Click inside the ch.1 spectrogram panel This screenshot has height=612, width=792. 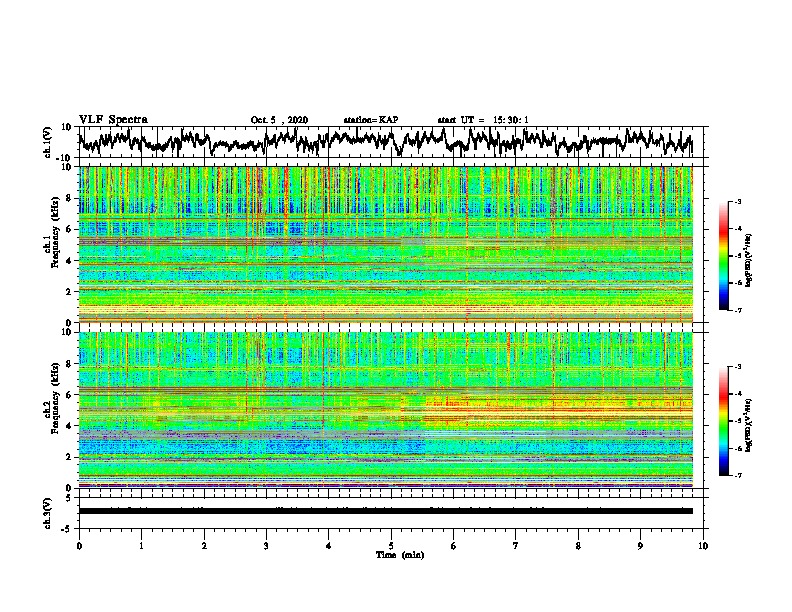coord(385,244)
